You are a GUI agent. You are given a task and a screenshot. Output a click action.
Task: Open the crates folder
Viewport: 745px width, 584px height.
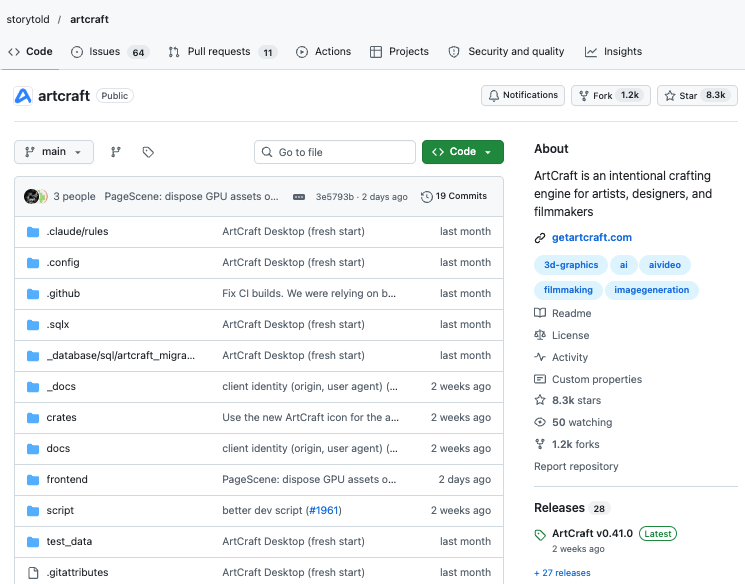pos(61,417)
